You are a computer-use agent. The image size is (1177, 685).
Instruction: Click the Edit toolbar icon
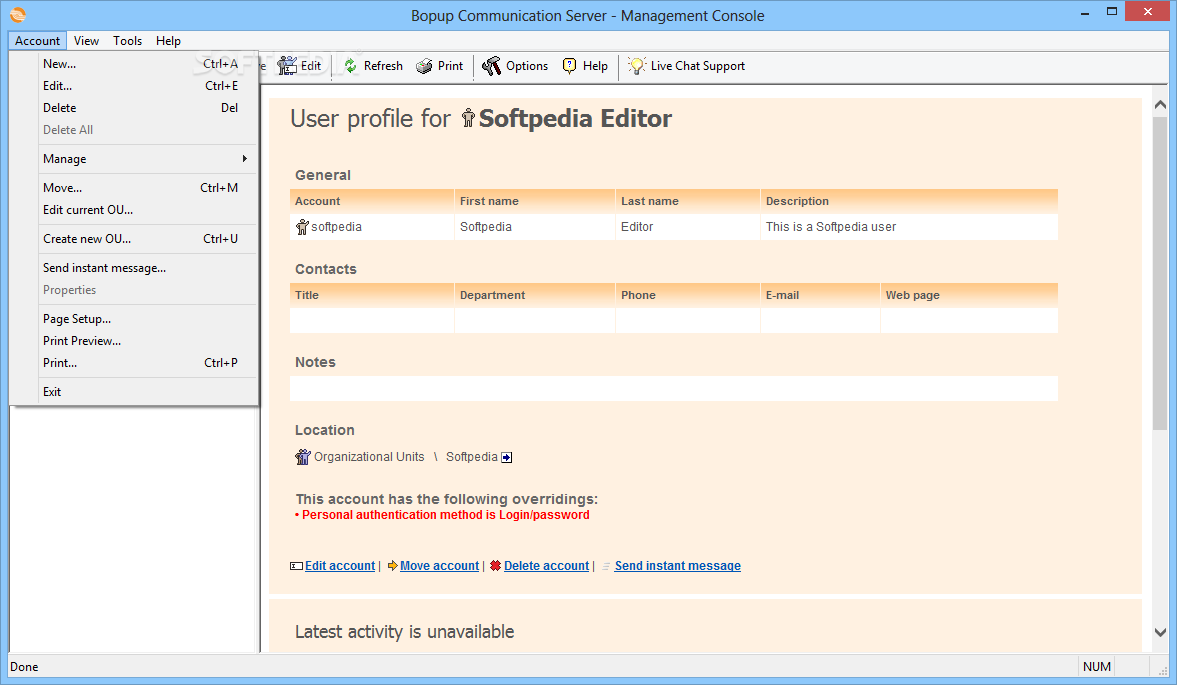(287, 66)
